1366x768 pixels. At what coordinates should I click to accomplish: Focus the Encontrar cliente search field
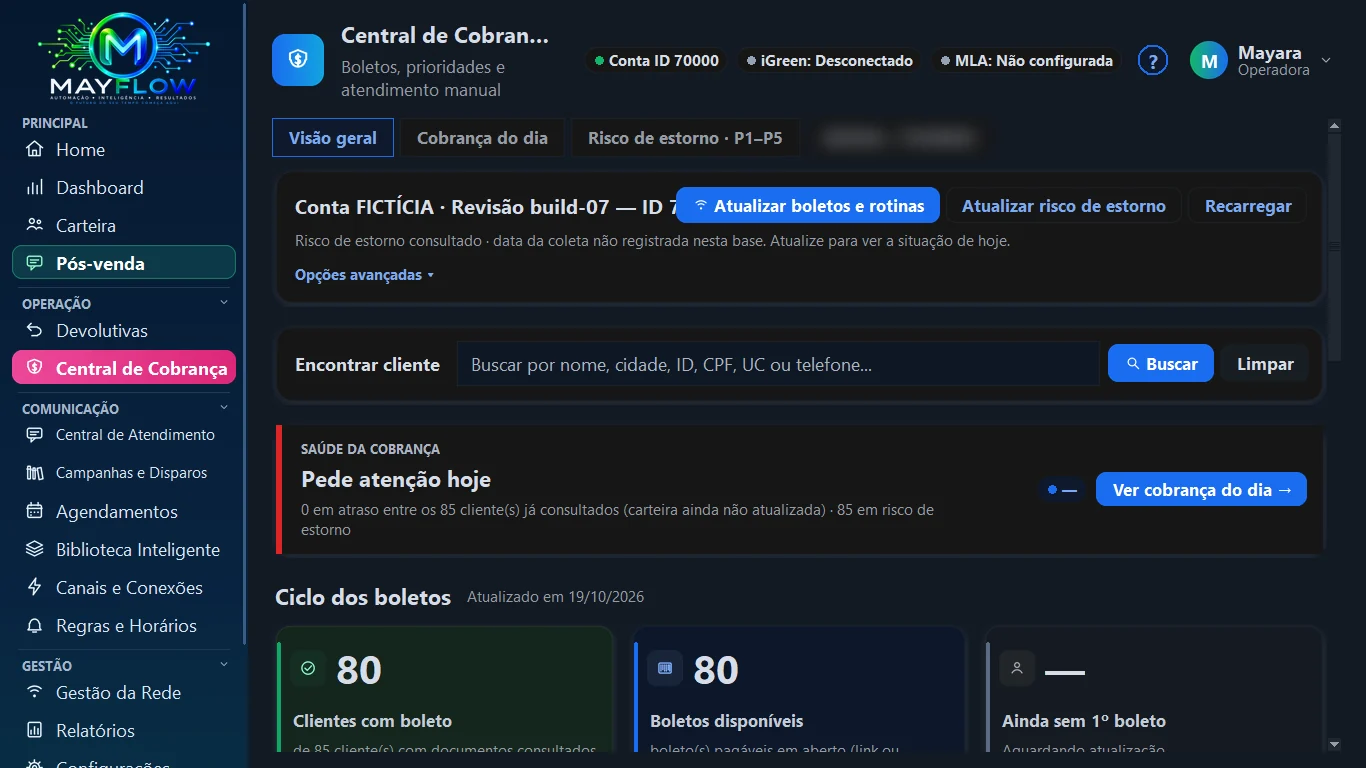778,365
